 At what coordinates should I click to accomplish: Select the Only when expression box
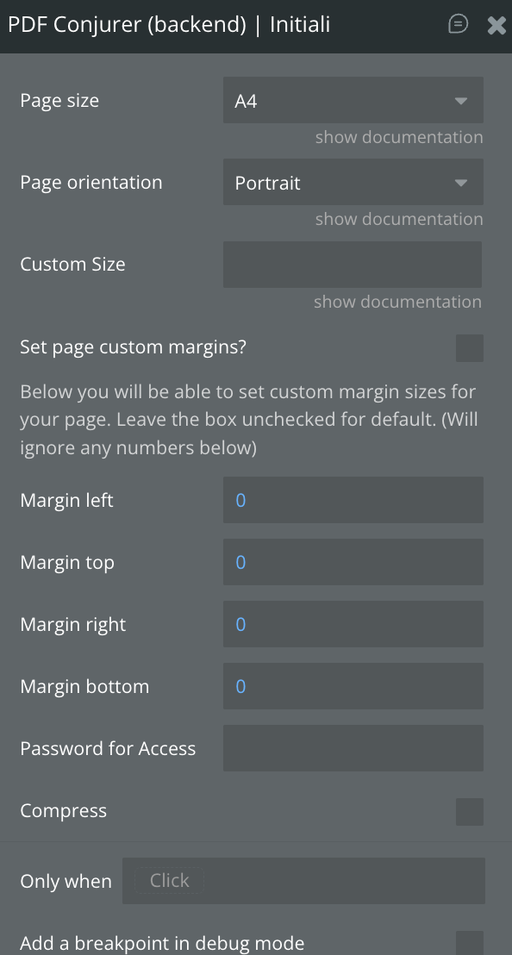pos(303,881)
